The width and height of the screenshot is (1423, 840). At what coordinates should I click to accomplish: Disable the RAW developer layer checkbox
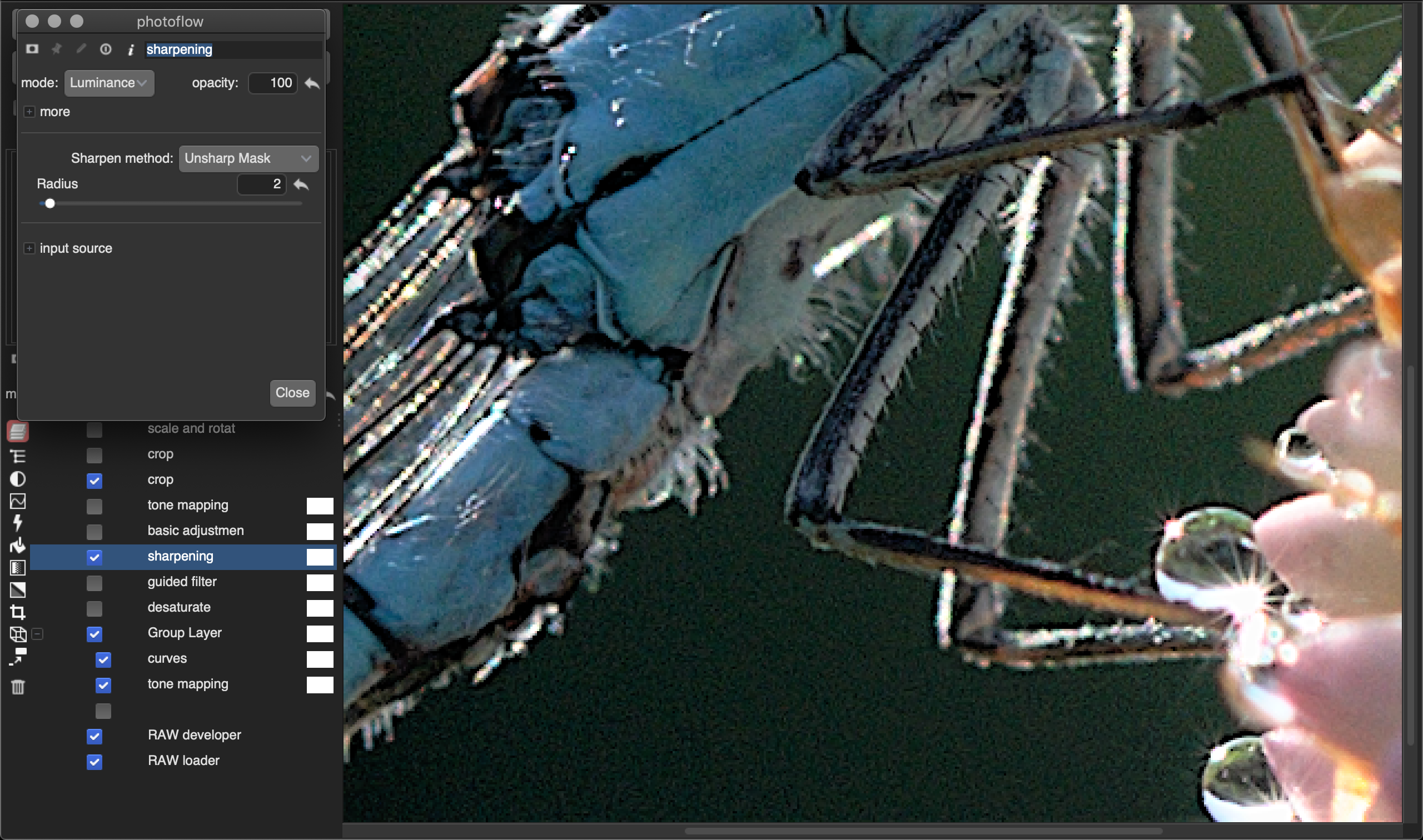click(x=94, y=736)
